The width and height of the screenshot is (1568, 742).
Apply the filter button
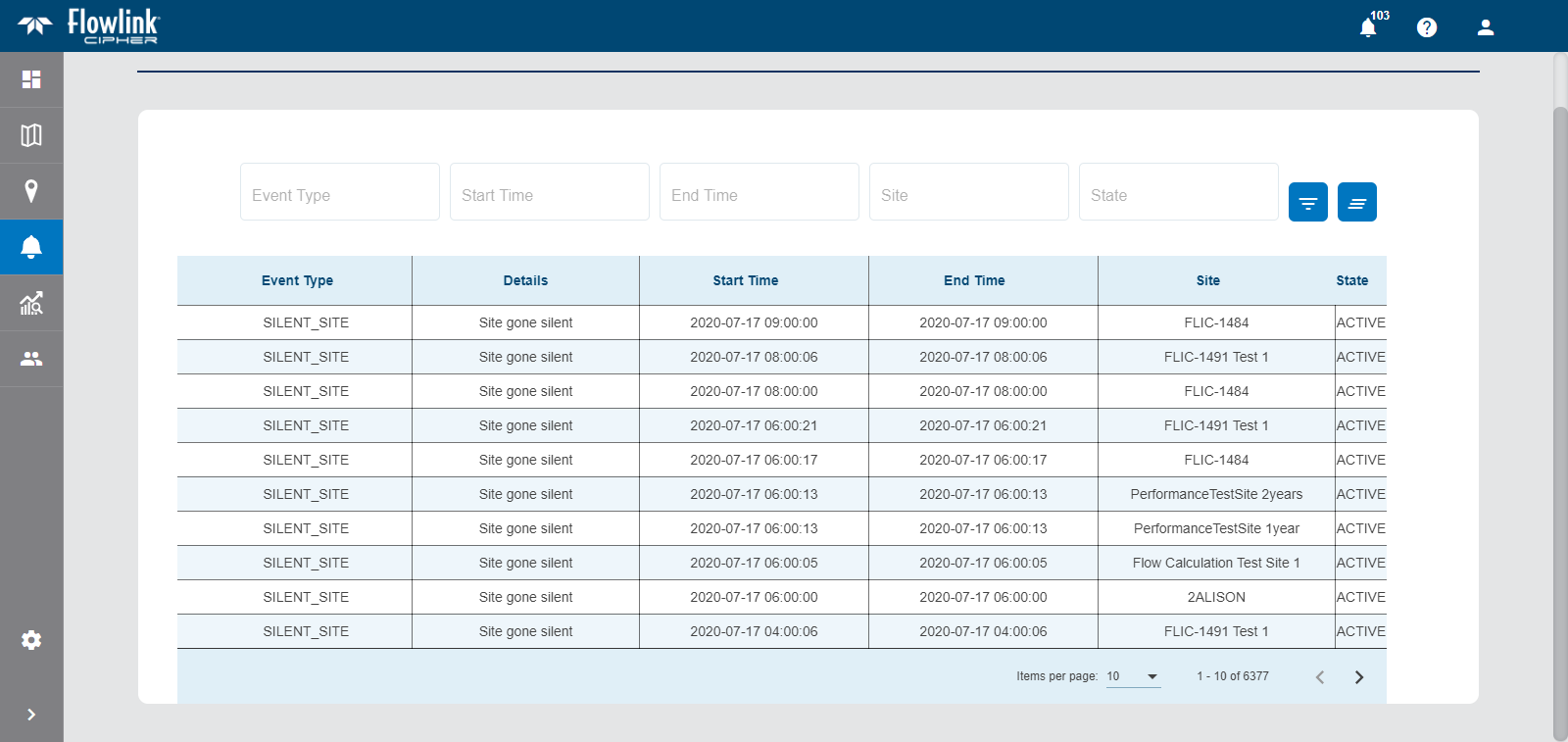tap(1307, 203)
